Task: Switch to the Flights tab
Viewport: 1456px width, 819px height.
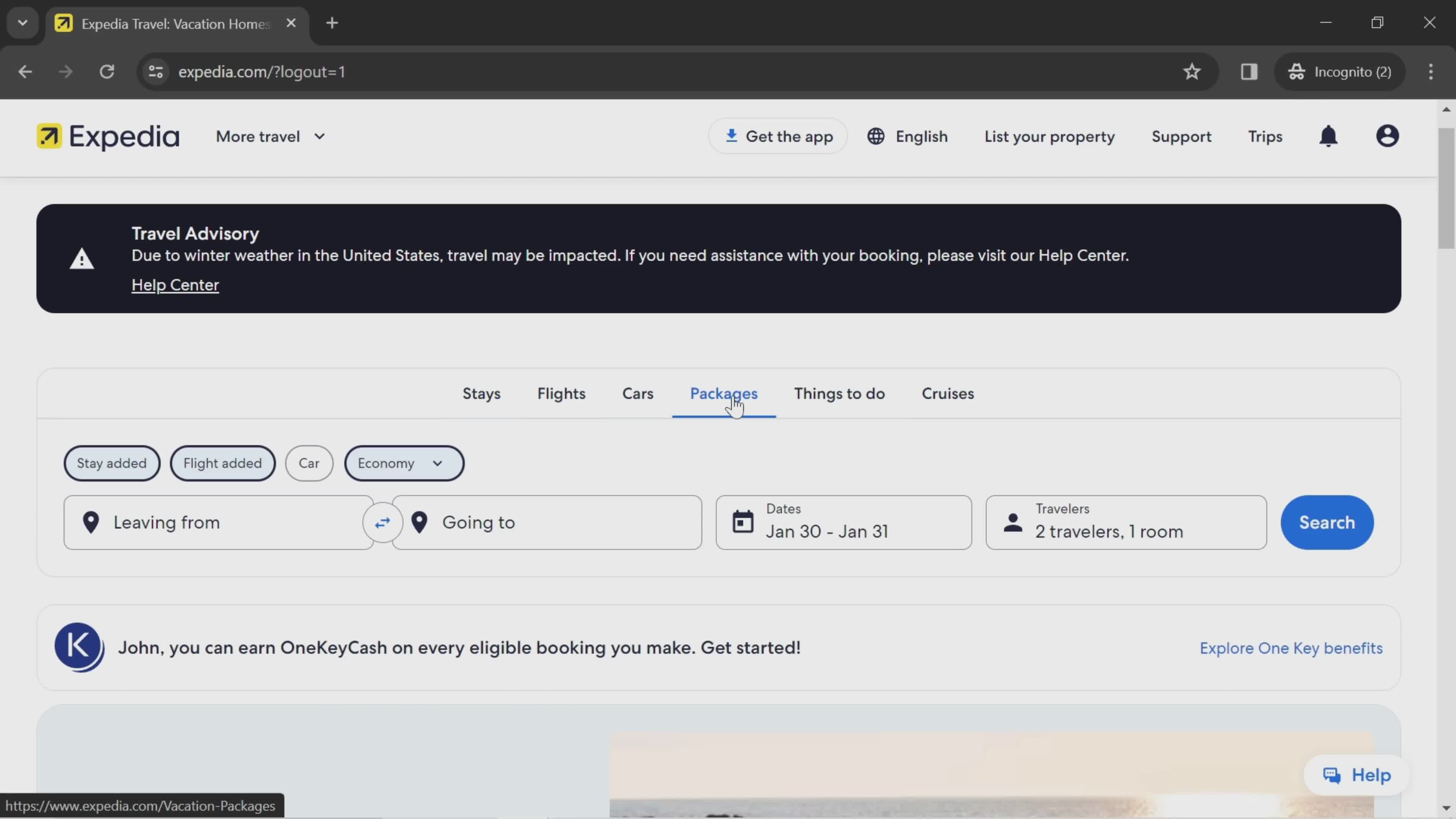Action: [x=561, y=393]
